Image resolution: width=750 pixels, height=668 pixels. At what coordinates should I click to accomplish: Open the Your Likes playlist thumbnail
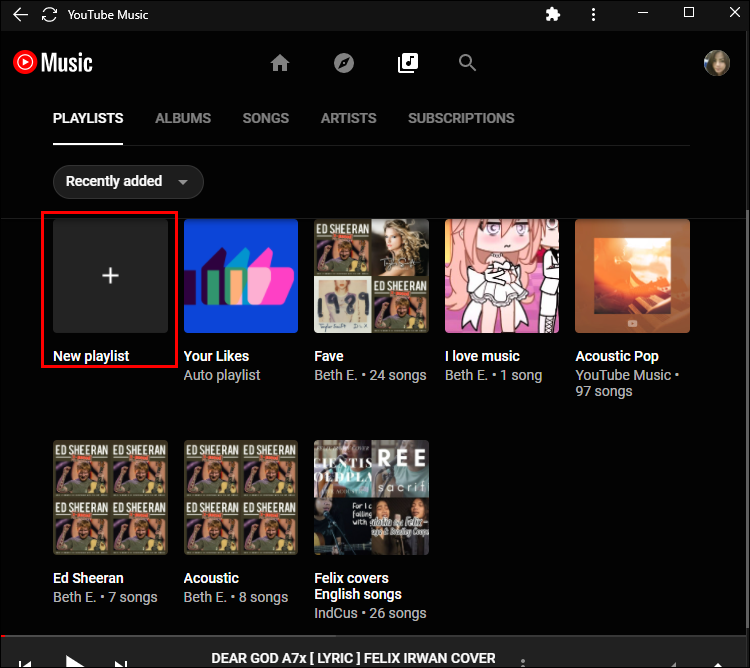coord(241,276)
